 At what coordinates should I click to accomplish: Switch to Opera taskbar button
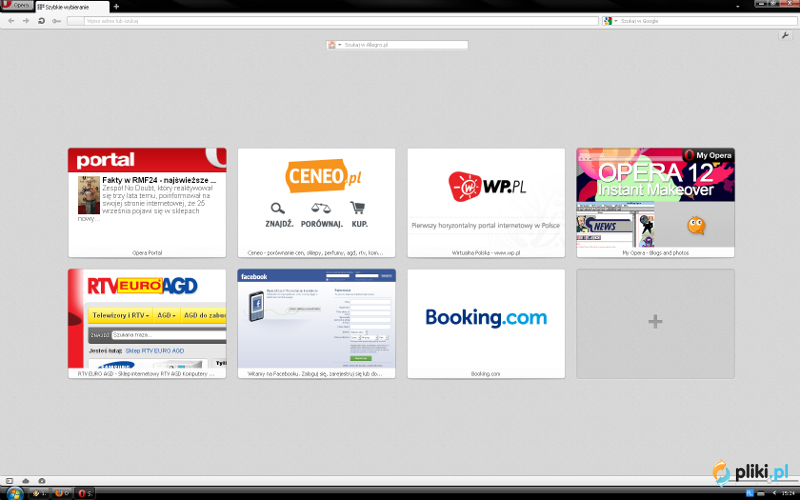coord(85,493)
